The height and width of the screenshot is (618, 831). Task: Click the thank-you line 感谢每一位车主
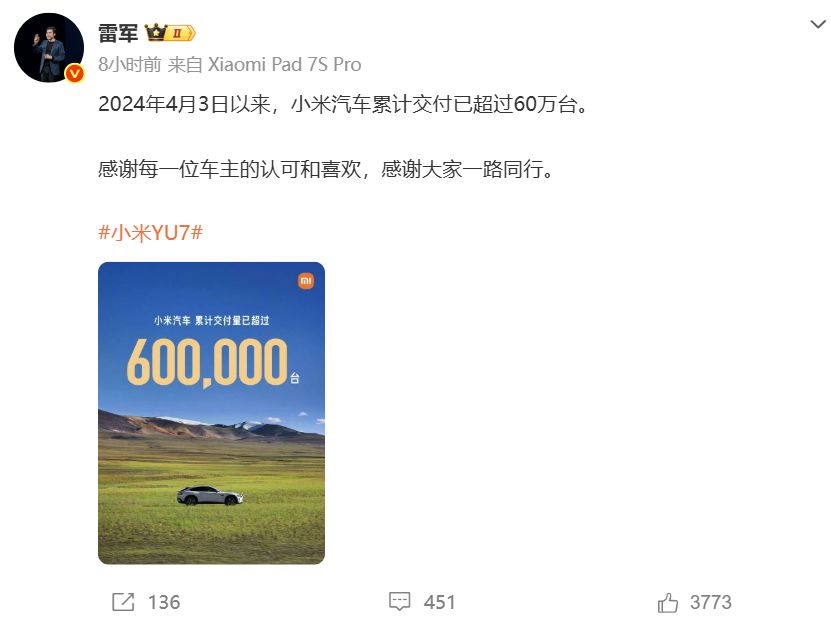(x=326, y=170)
